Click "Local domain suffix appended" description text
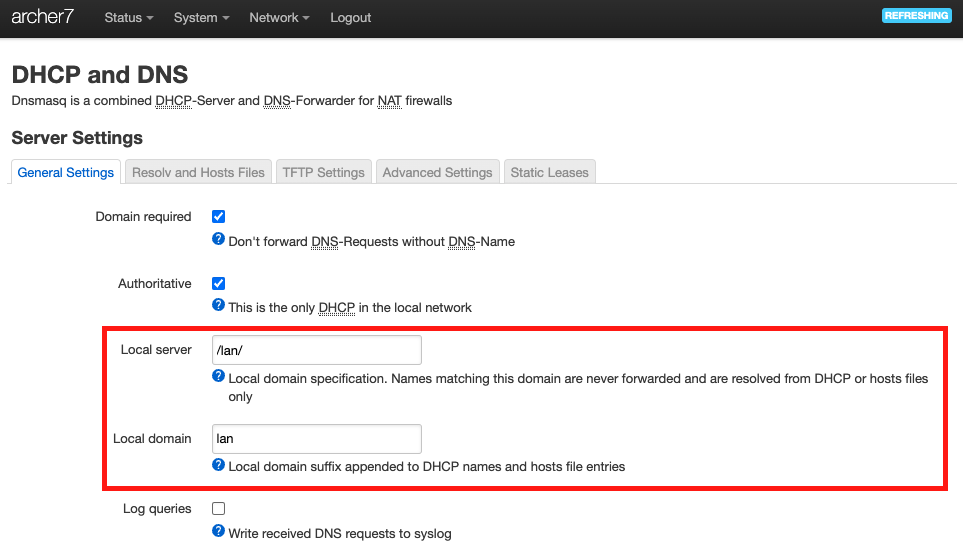 point(427,467)
